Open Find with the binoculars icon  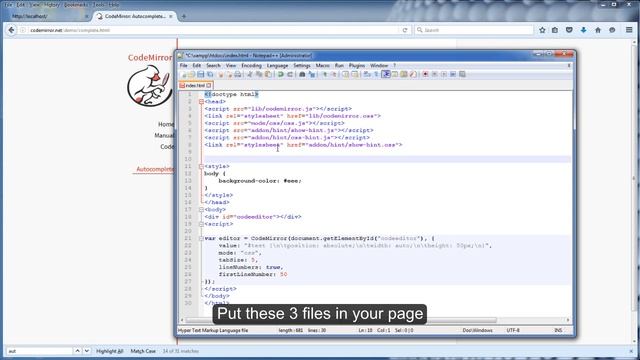(302, 74)
